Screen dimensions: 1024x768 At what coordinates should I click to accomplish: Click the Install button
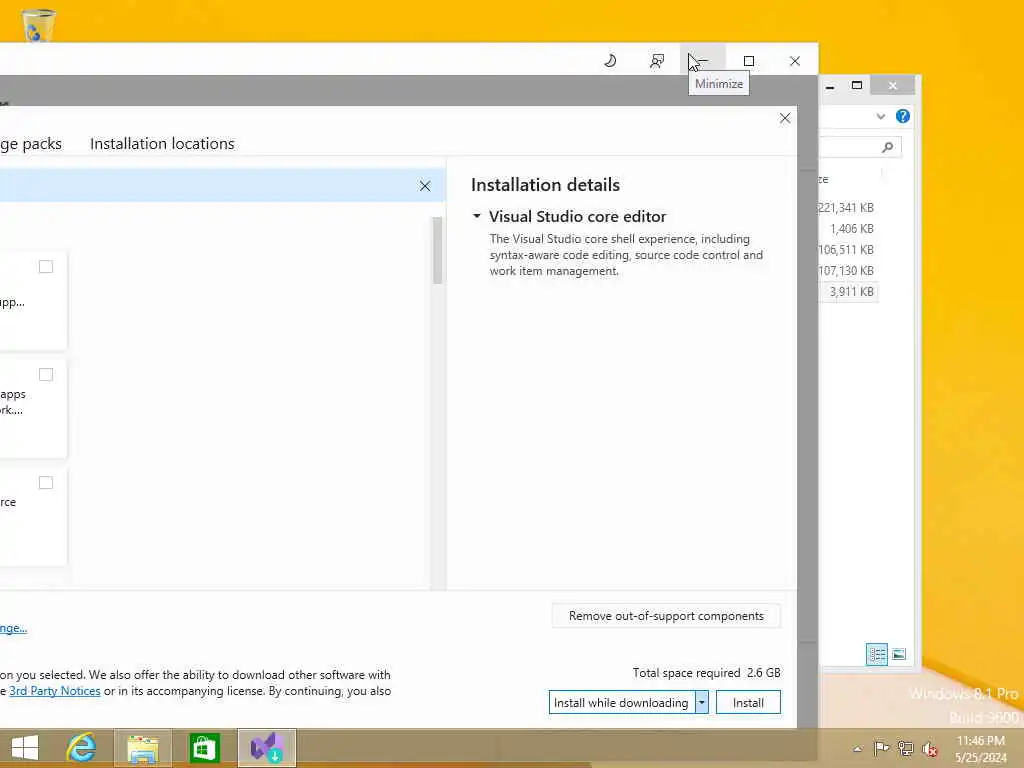pyautogui.click(x=748, y=703)
